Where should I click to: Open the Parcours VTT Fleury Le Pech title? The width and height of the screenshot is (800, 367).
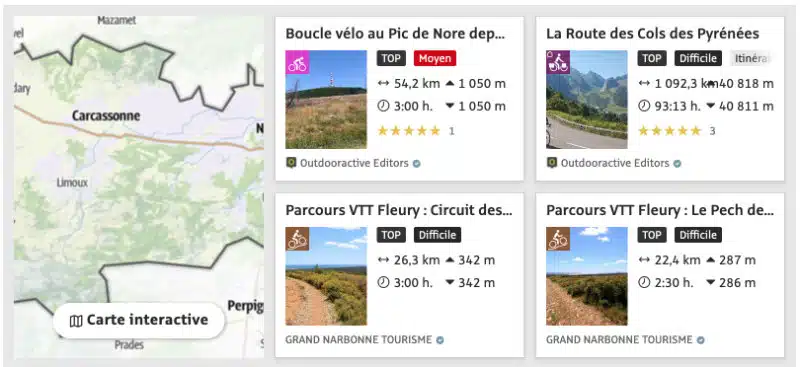(x=660, y=210)
